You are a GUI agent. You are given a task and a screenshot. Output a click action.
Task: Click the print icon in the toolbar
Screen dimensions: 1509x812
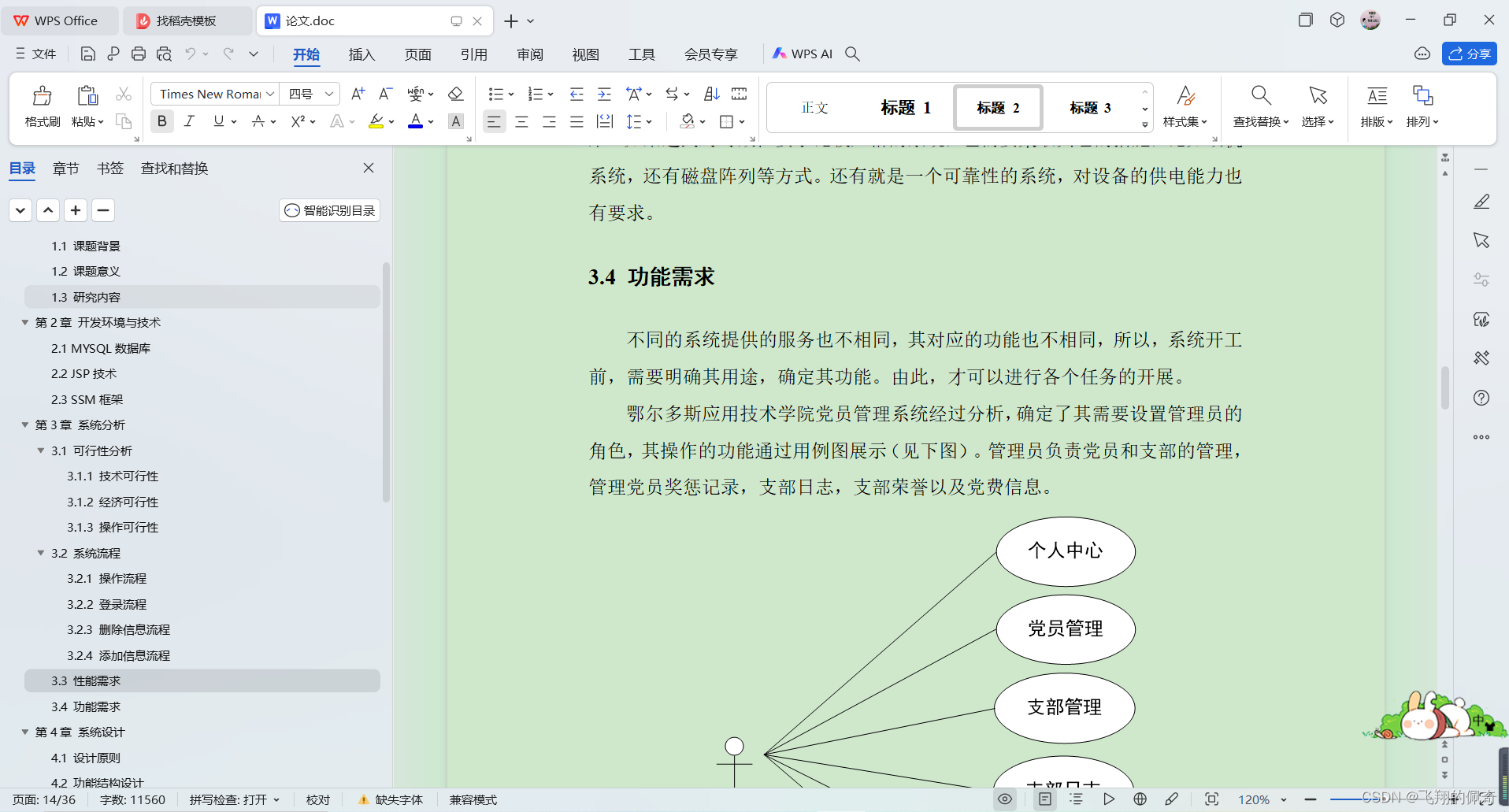coord(139,54)
